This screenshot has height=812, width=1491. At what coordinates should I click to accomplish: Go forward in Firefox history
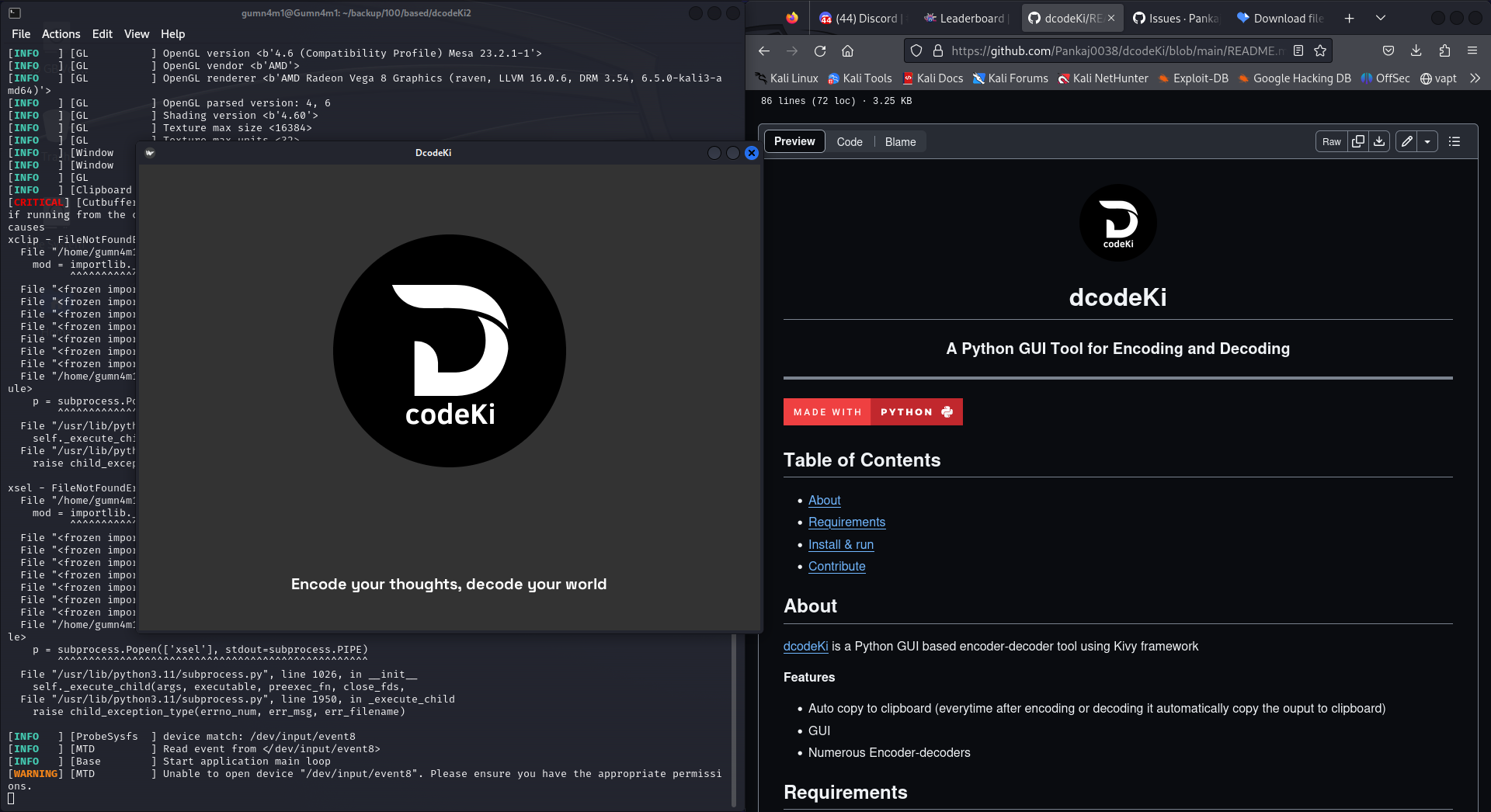(792, 51)
